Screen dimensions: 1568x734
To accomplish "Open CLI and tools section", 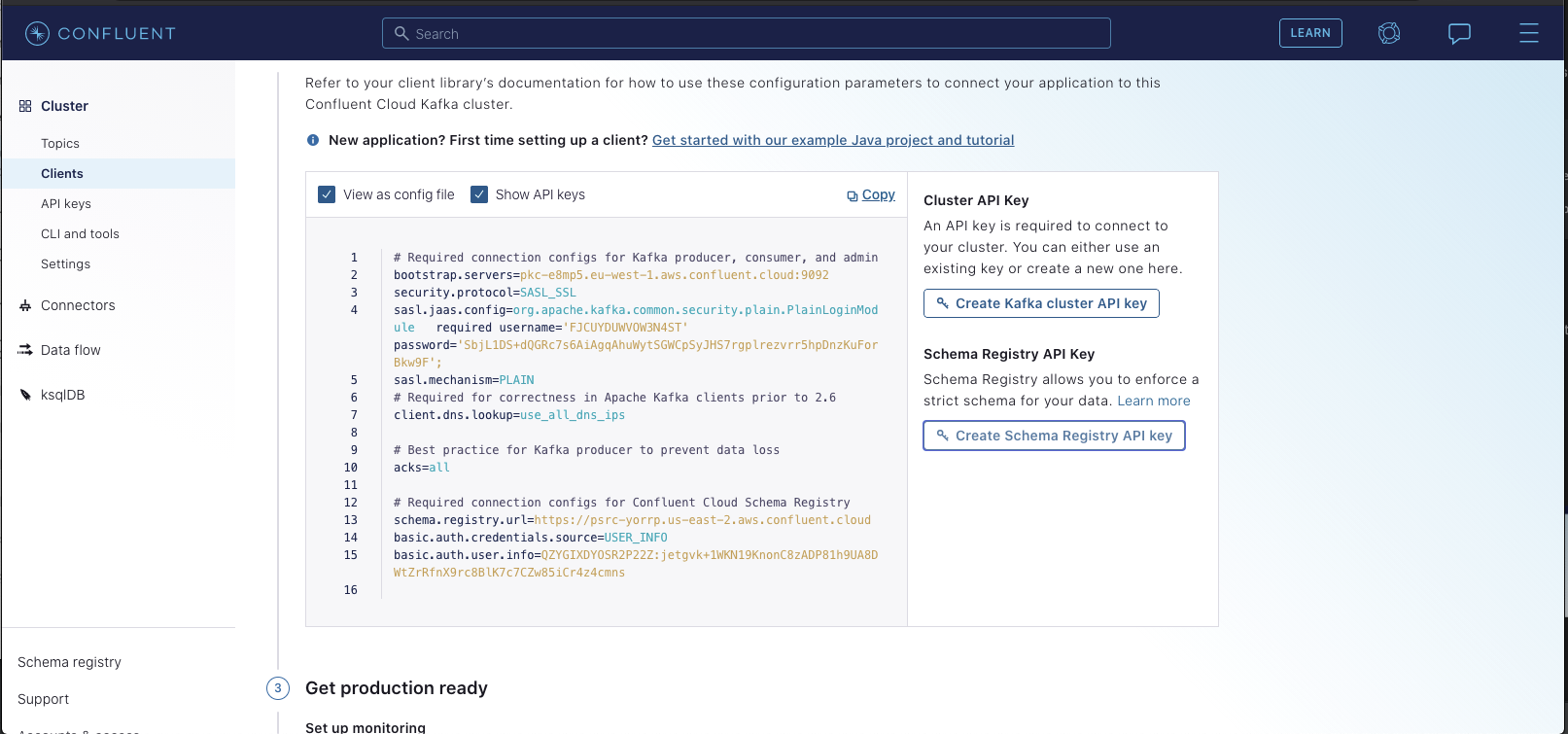I will click(80, 233).
